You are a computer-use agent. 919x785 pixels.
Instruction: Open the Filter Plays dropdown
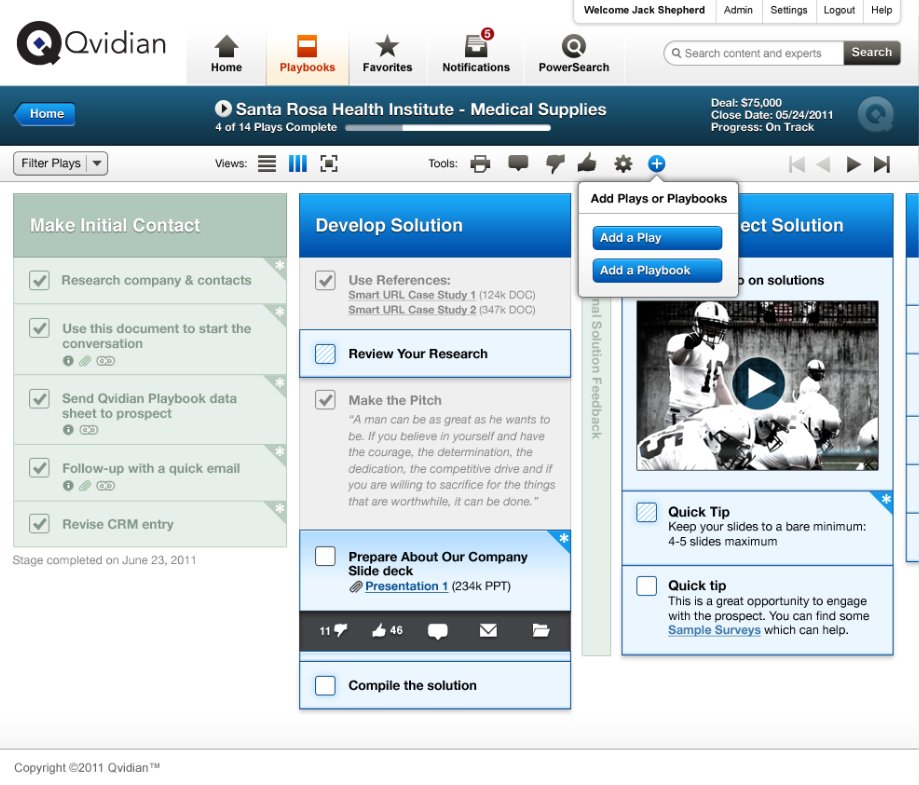[60, 164]
